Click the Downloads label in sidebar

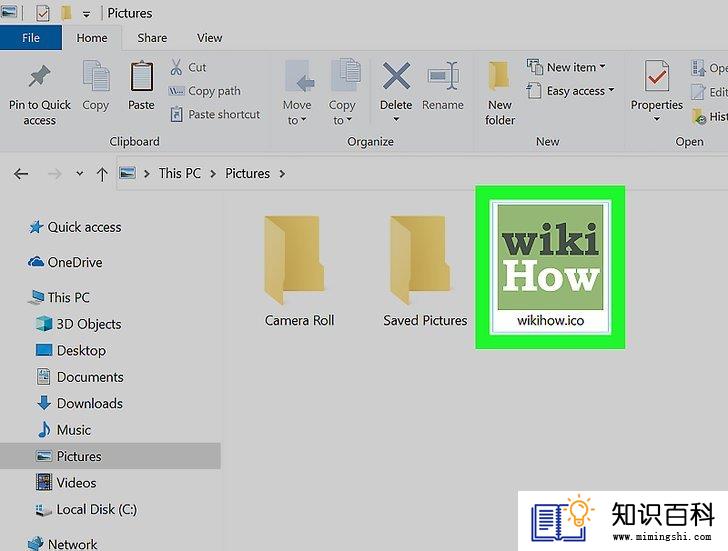pos(90,403)
